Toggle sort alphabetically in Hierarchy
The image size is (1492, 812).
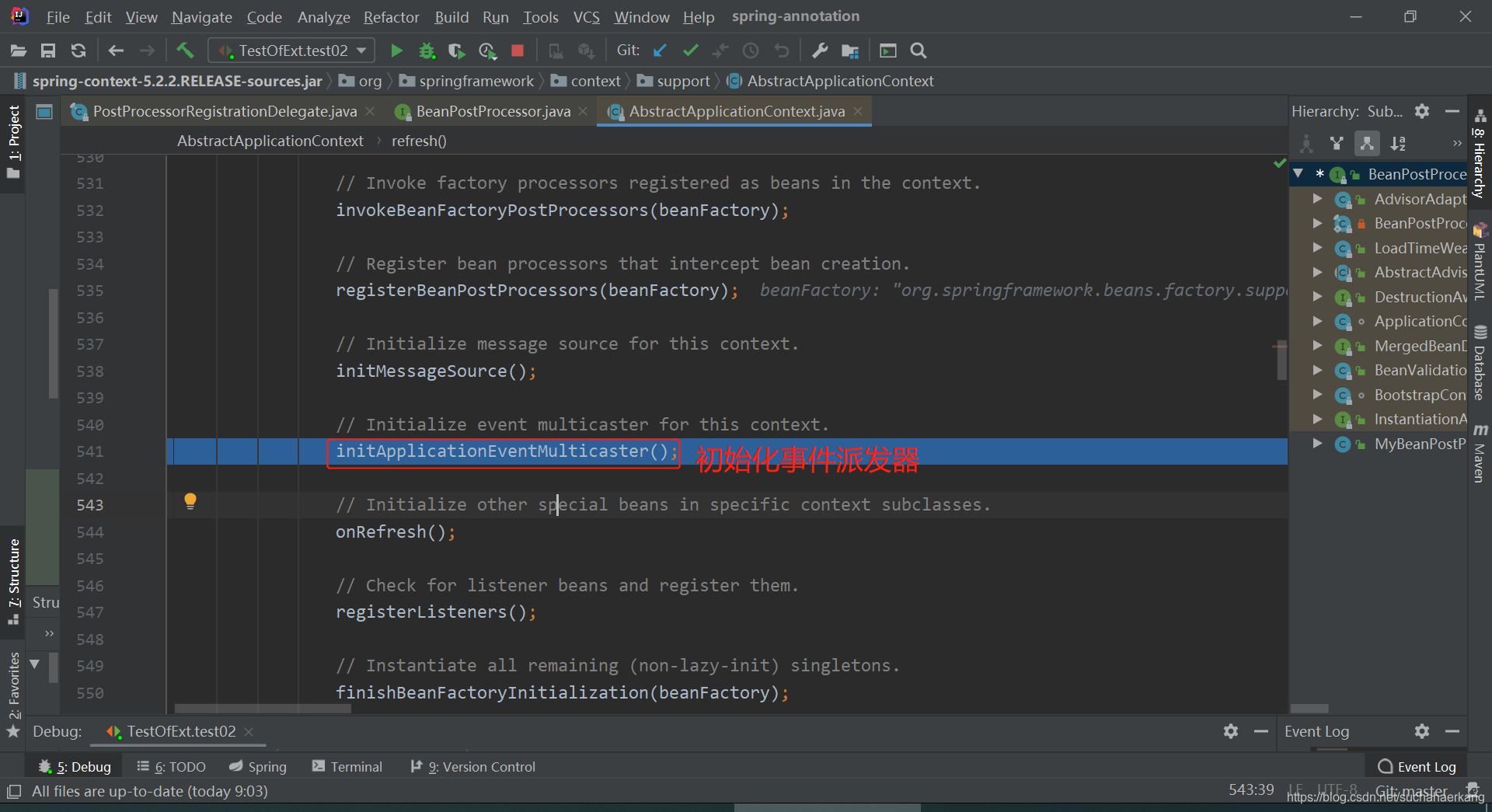click(x=1398, y=143)
